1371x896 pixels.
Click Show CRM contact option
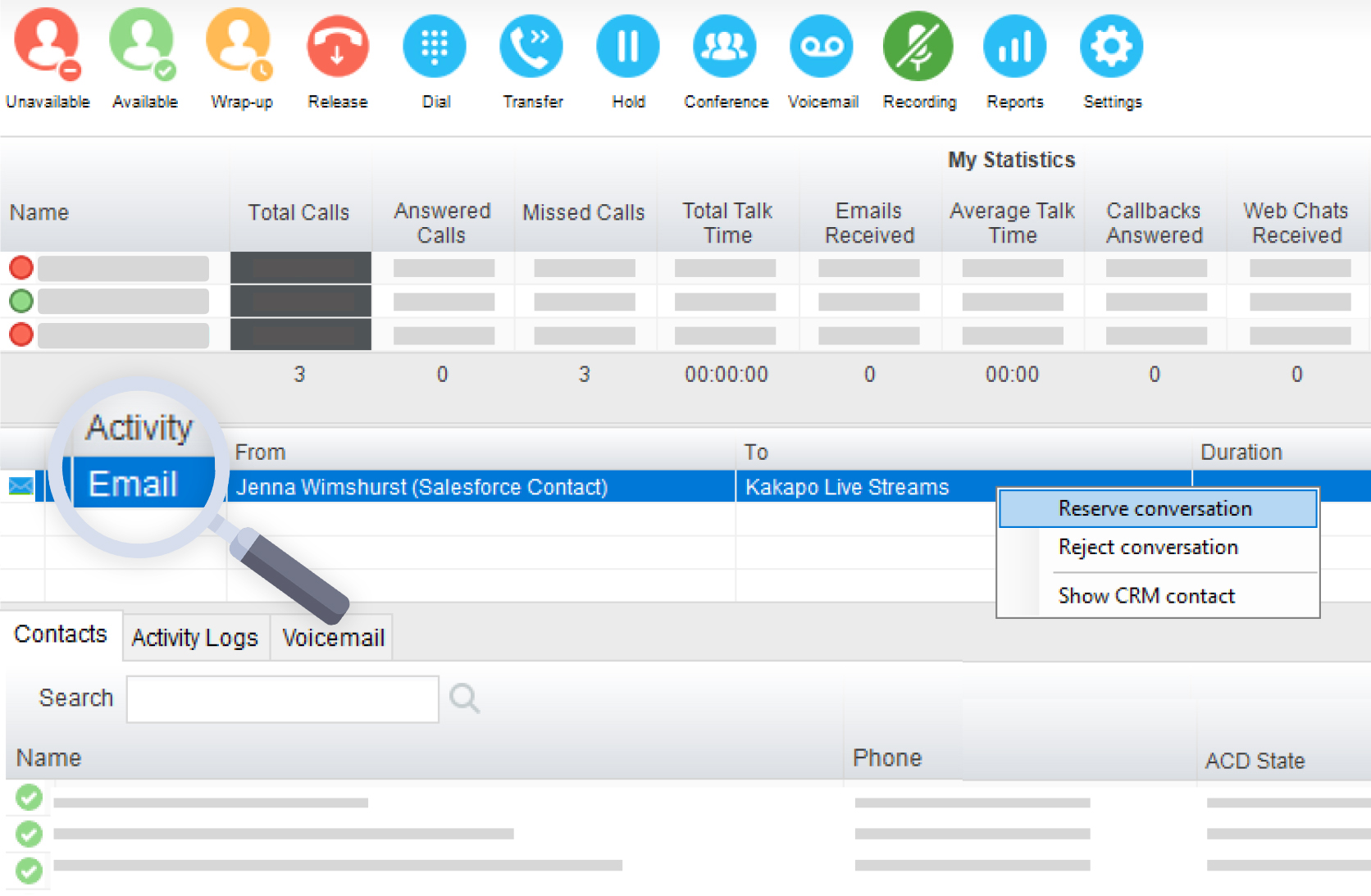(1146, 596)
